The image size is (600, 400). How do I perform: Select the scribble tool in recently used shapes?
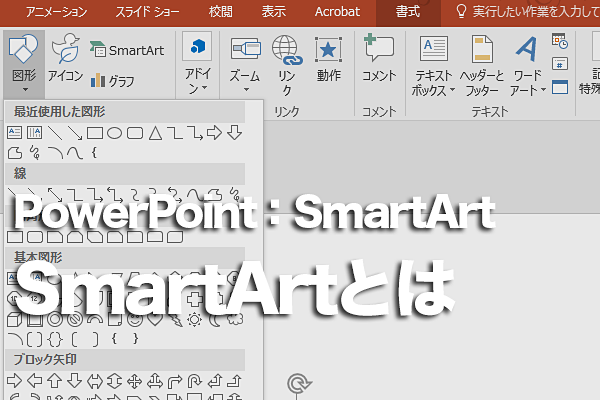click(x=35, y=153)
